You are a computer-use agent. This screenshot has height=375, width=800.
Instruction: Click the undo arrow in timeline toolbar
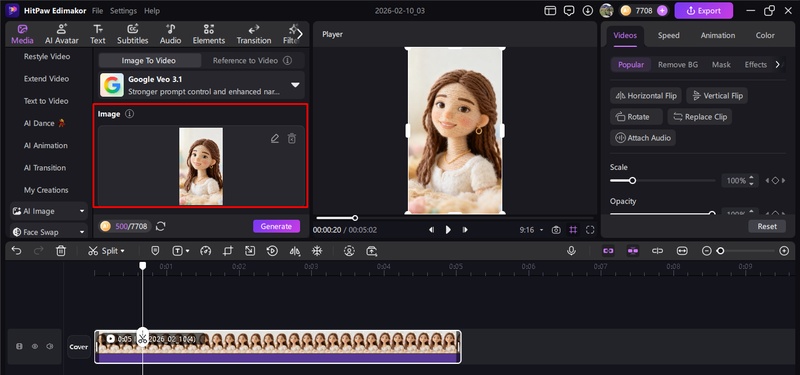(16, 251)
